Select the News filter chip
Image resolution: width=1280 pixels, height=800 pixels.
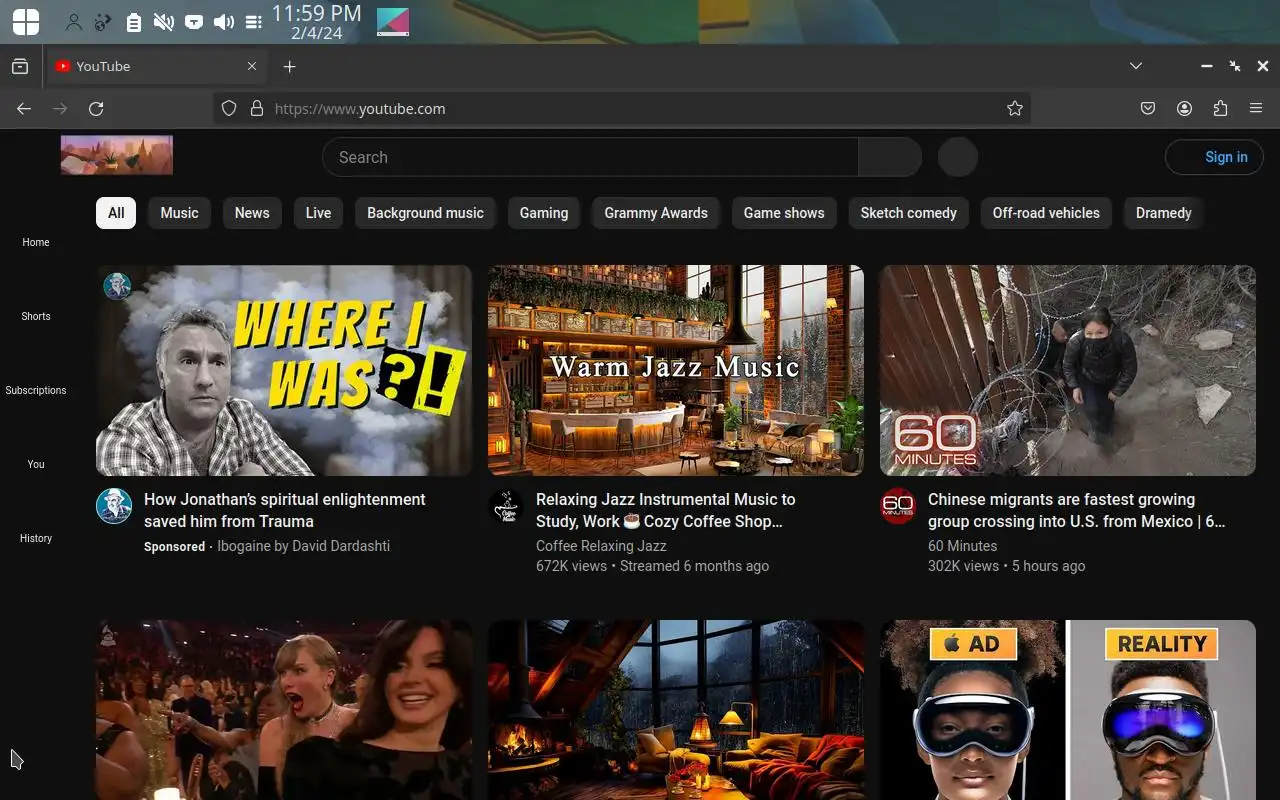[x=252, y=213]
